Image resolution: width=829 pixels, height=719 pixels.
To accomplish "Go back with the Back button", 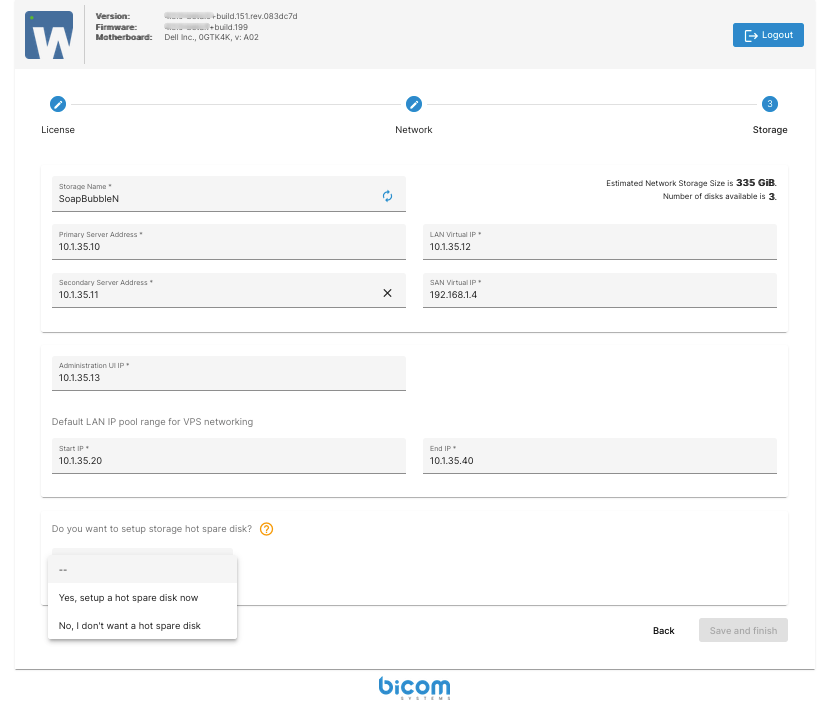I will (x=663, y=631).
